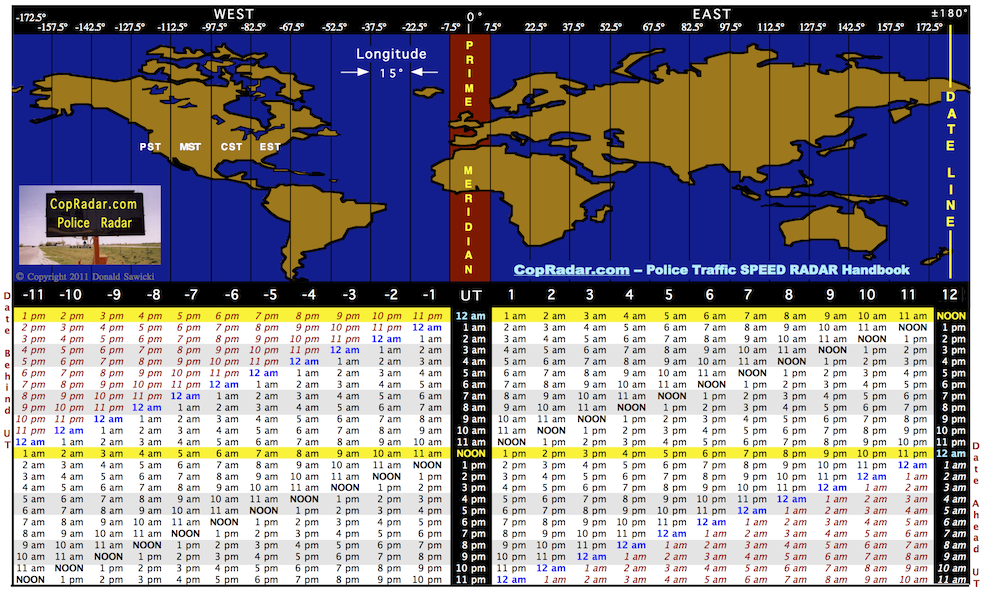Click the PST label on North America
The image size is (983, 593).
point(150,147)
